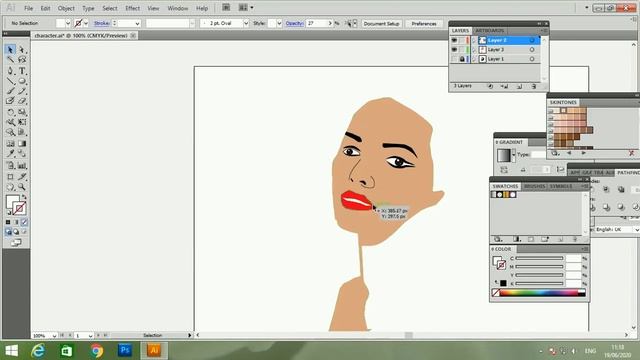Expand Layer 2 disclosure triangle
Image resolution: width=640 pixels, height=360 pixels.
click(x=474, y=40)
